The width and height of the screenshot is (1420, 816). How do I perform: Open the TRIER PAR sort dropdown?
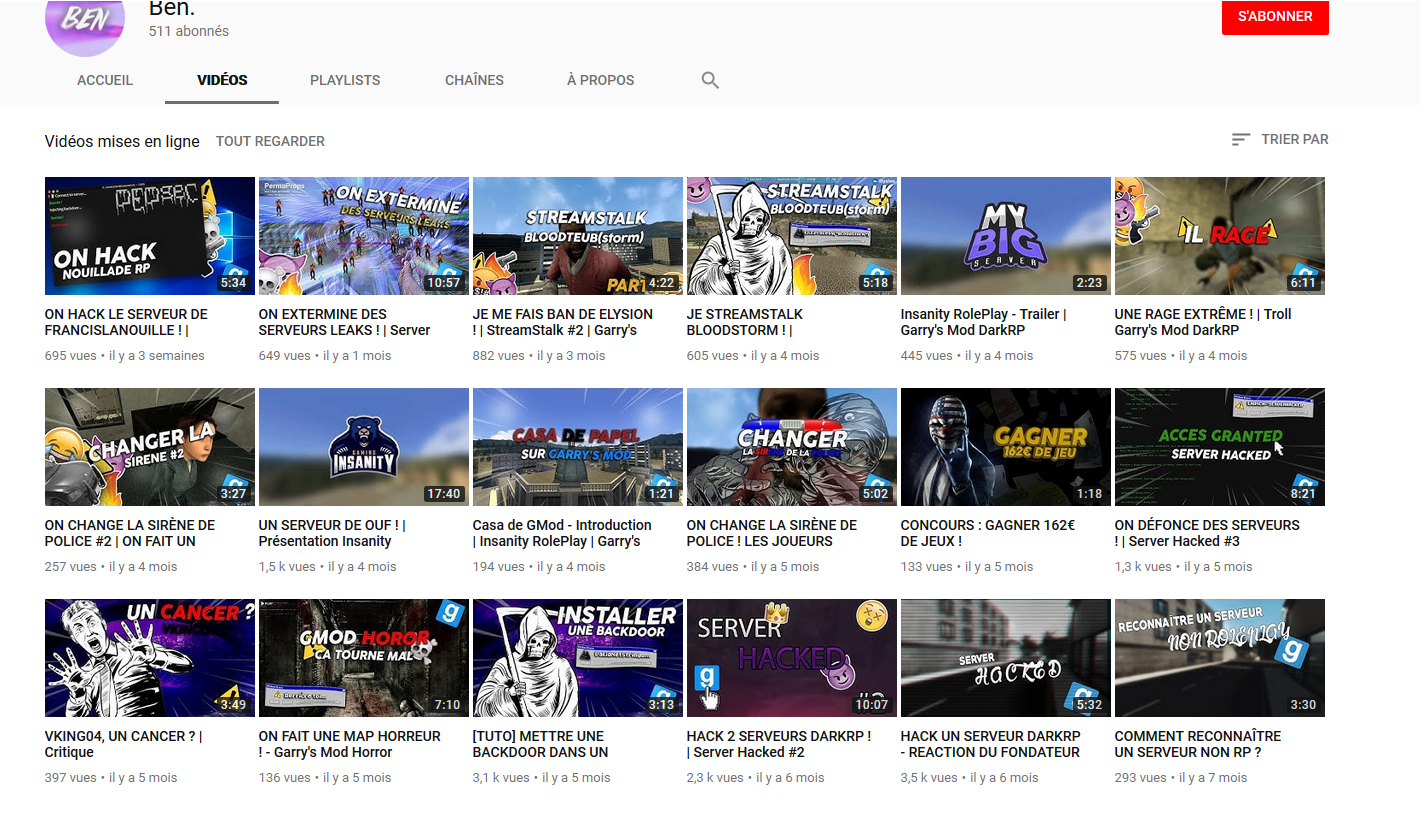(x=1280, y=140)
